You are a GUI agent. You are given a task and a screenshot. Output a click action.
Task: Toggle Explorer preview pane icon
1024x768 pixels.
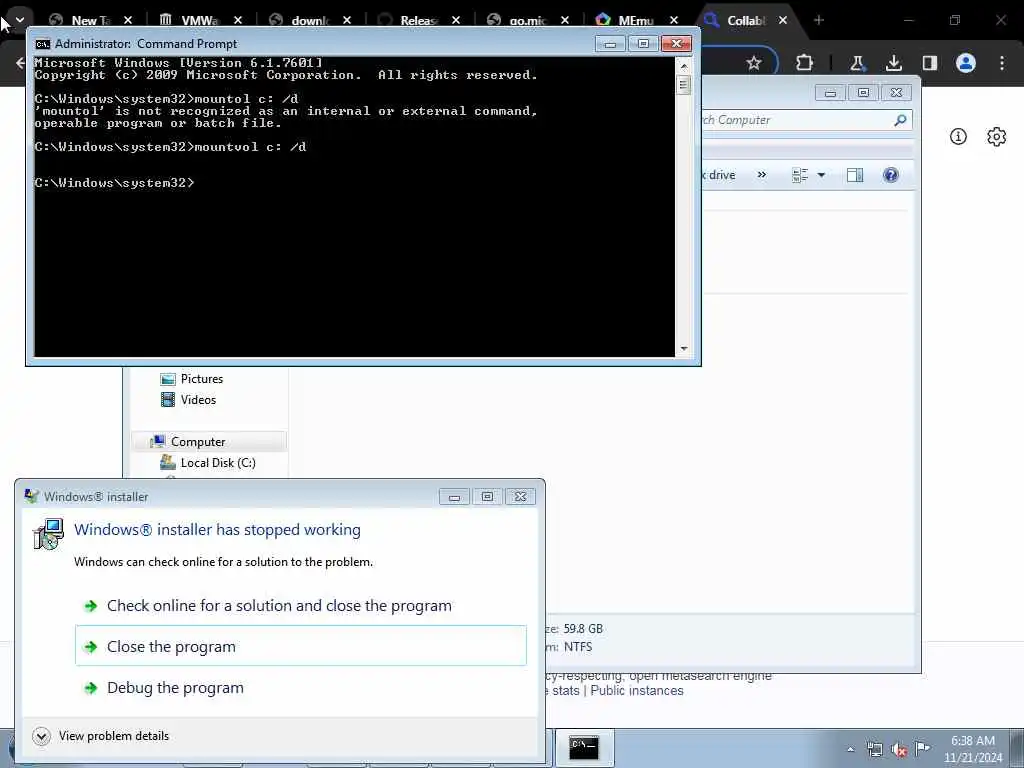855,174
